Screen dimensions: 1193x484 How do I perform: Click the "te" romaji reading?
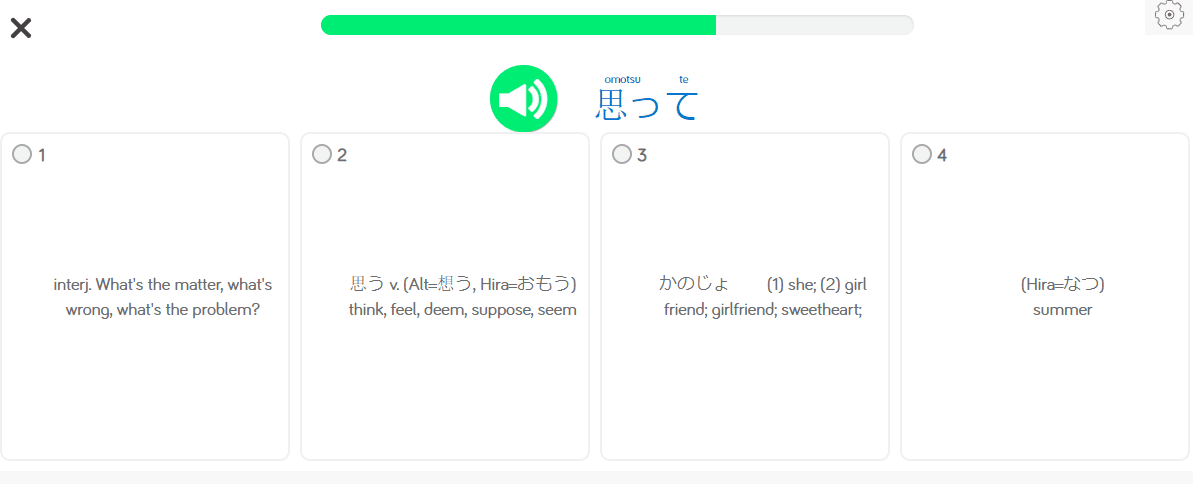tap(684, 80)
